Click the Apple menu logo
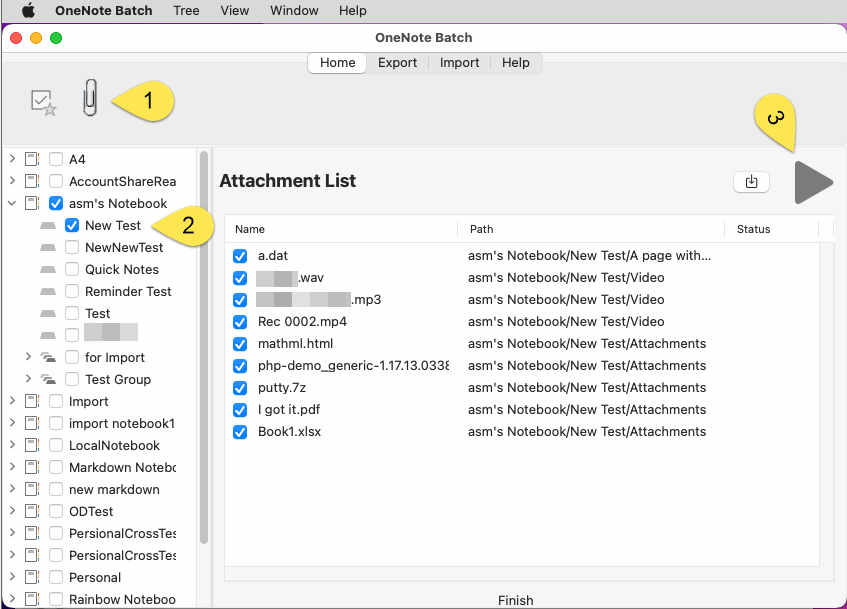This screenshot has width=847, height=609. coord(28,10)
